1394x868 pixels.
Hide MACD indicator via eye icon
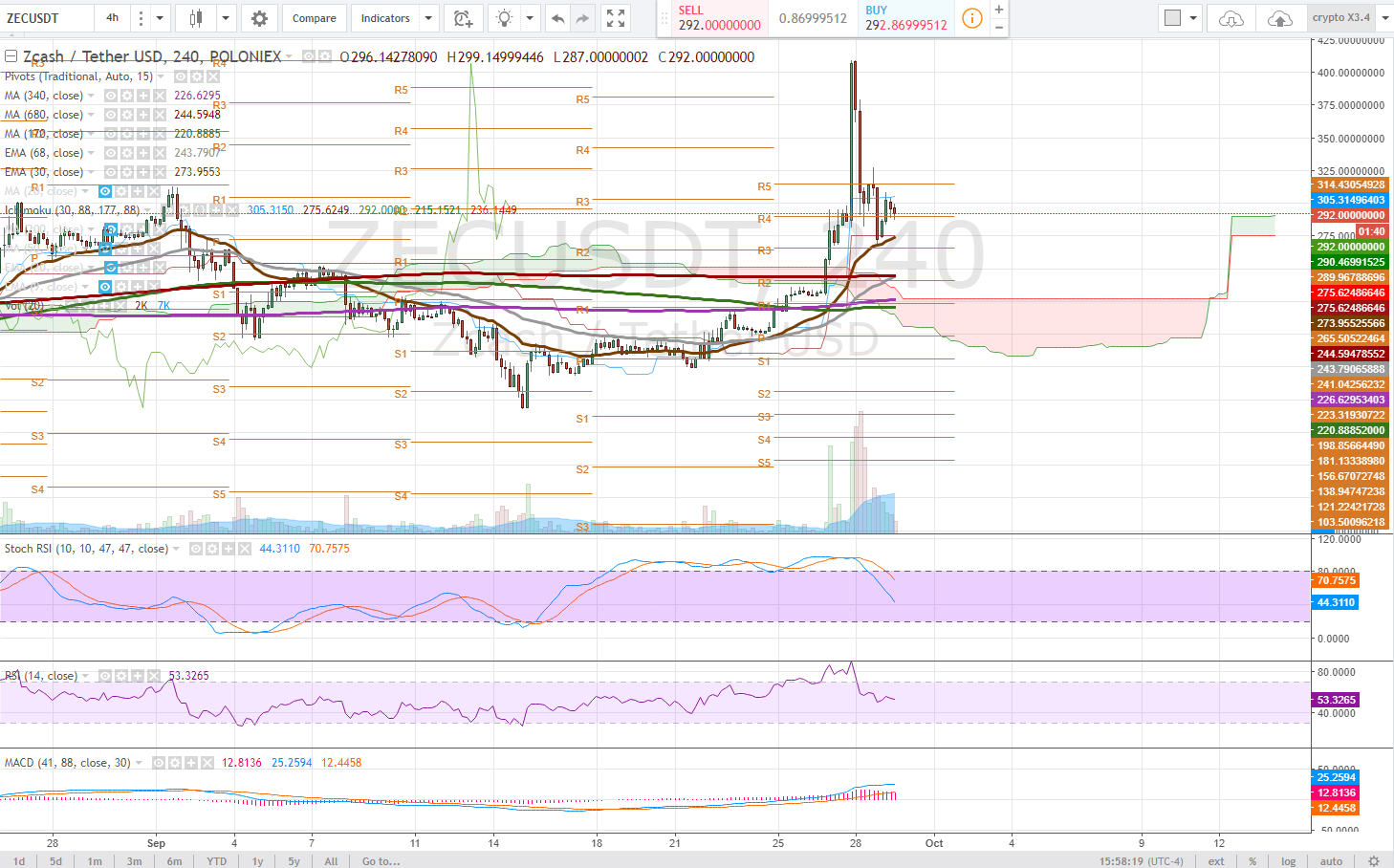click(x=159, y=763)
